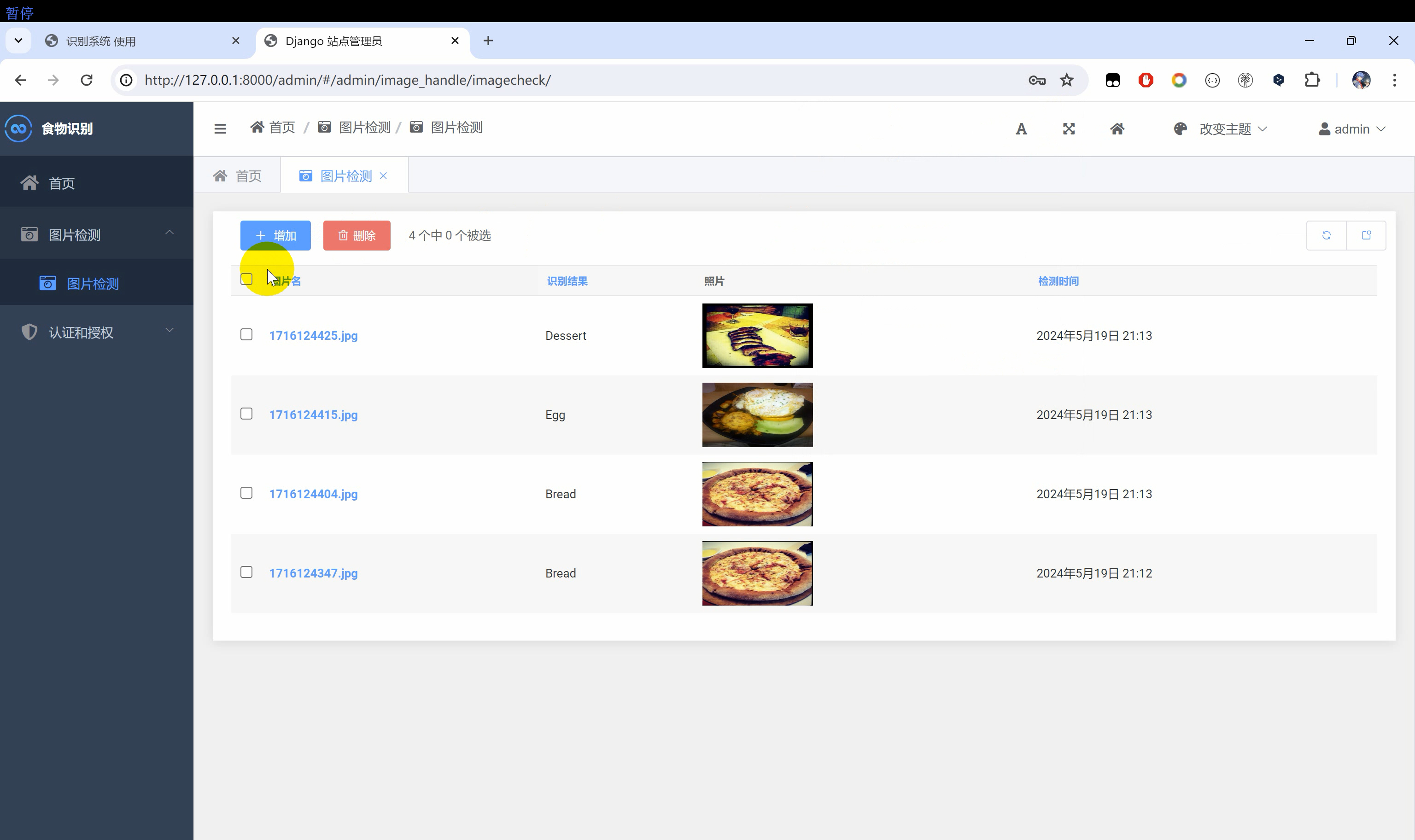Sort table by 检测时间 column header
The width and height of the screenshot is (1415, 840).
(x=1058, y=281)
